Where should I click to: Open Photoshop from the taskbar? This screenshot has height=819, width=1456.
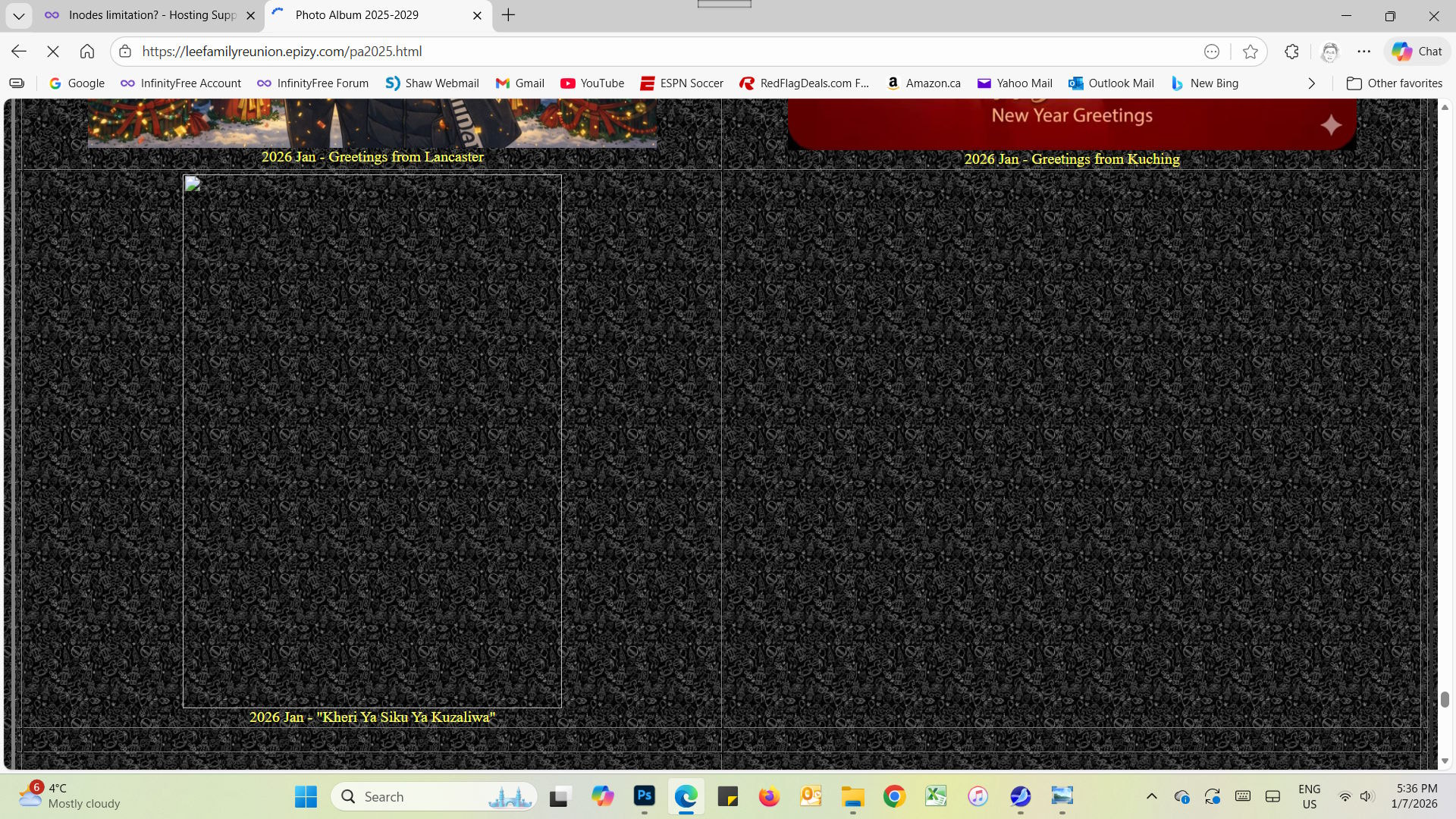pyautogui.click(x=645, y=796)
